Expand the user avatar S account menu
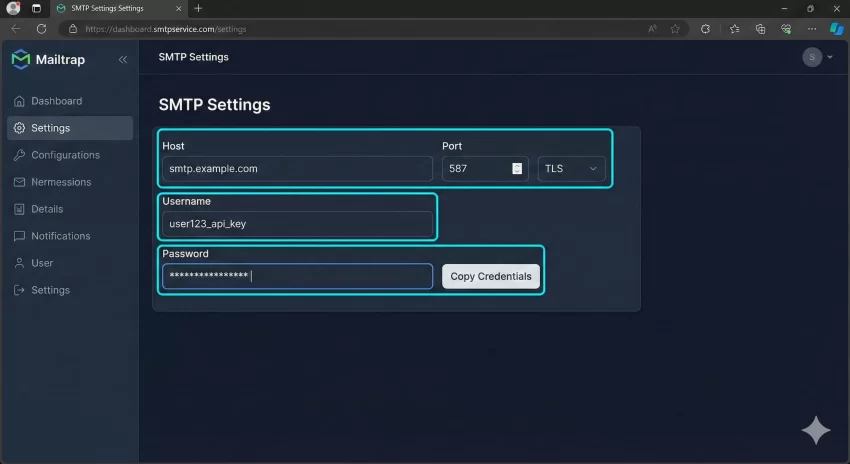Image resolution: width=850 pixels, height=464 pixels. point(817,57)
